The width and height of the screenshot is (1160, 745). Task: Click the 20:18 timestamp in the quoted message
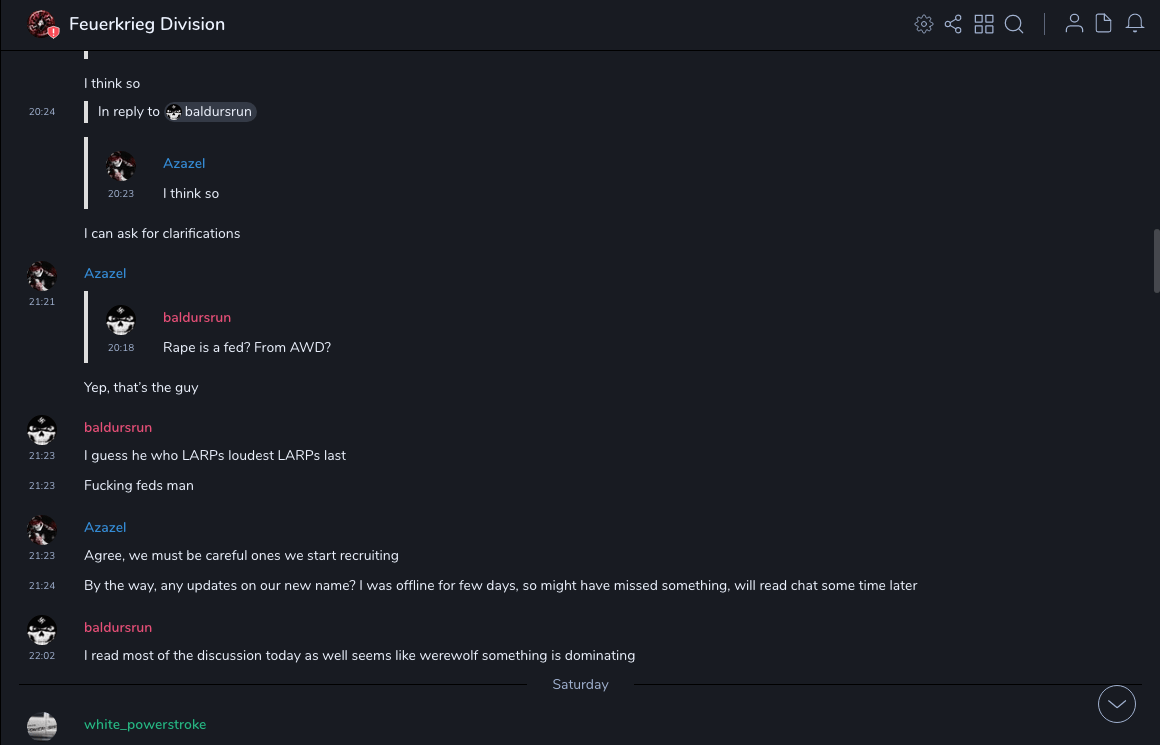121,348
